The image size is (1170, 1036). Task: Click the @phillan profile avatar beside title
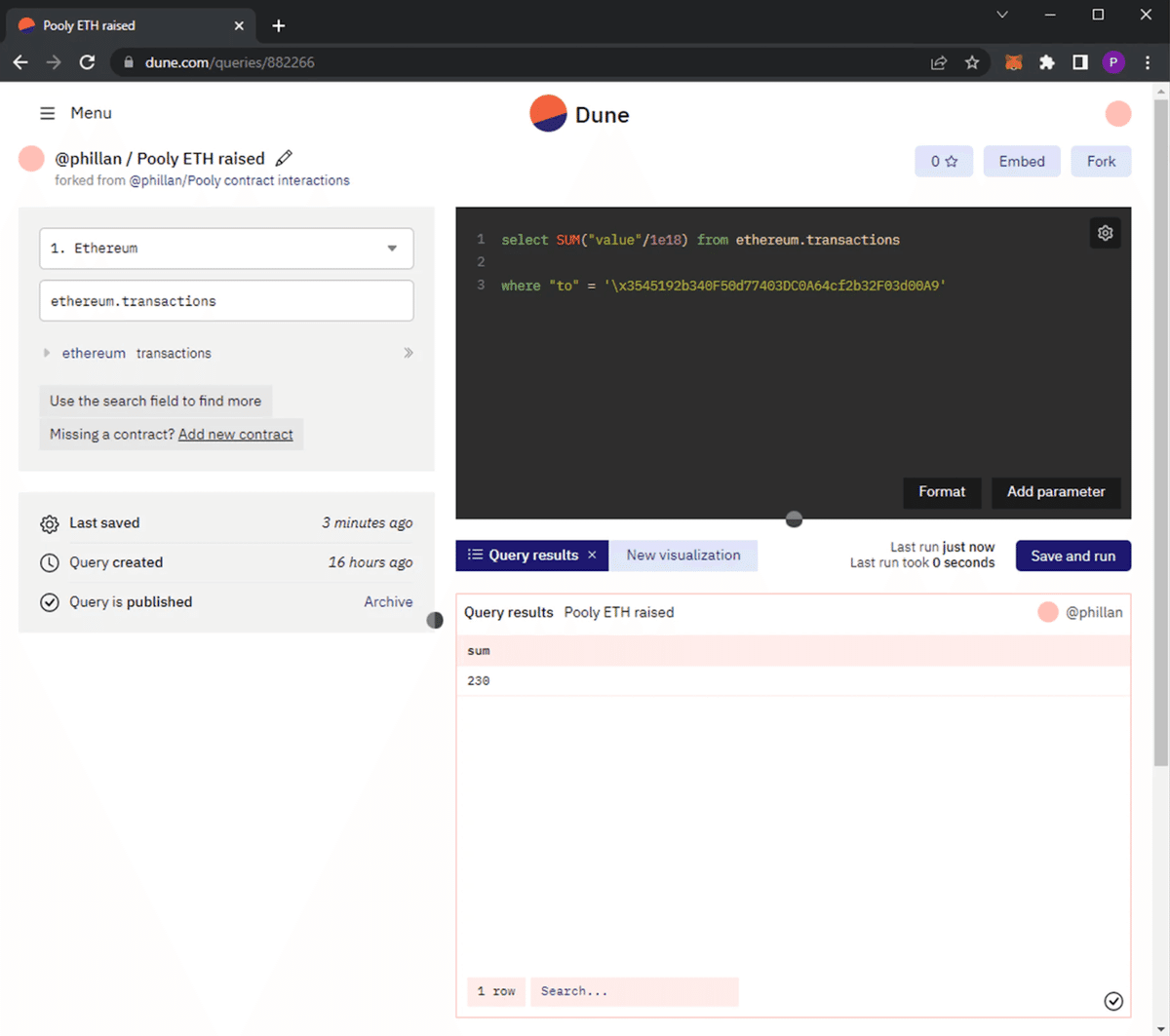pos(31,158)
